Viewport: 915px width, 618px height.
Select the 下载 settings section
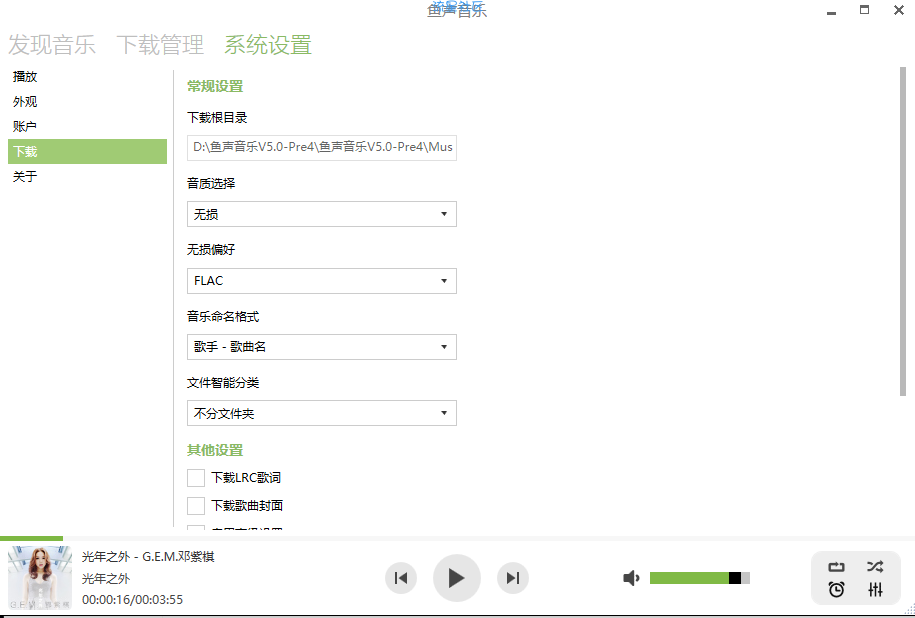[88, 151]
